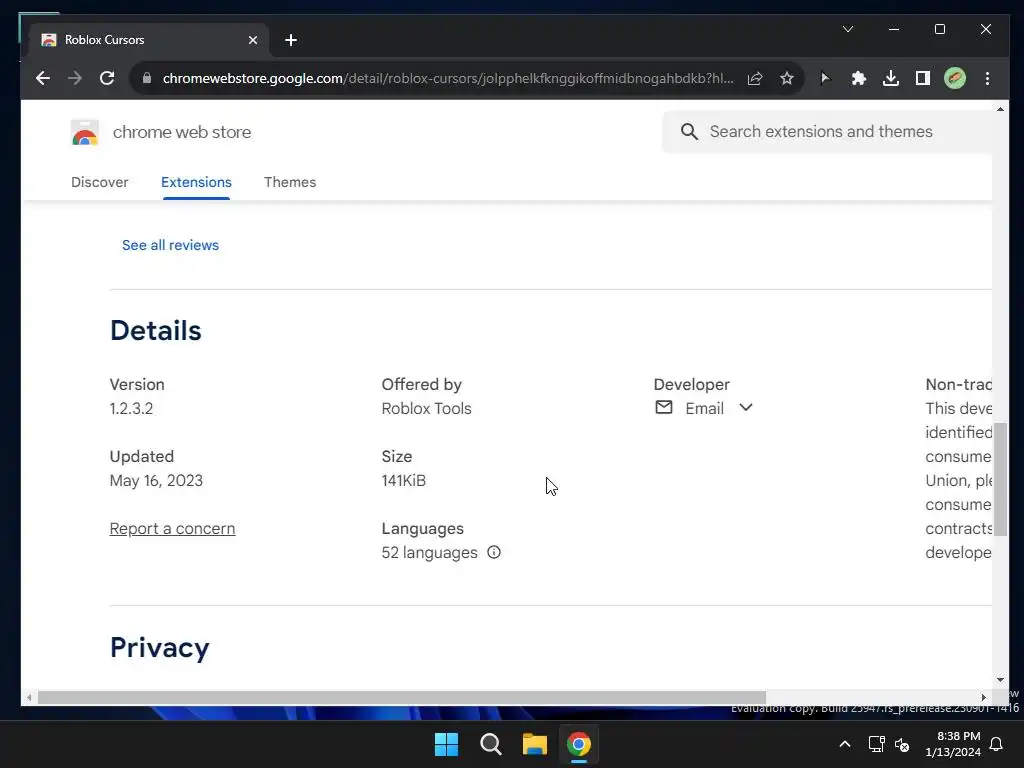Click the scroll up arrow
Viewport: 1024px width, 768px height.
(x=1000, y=109)
